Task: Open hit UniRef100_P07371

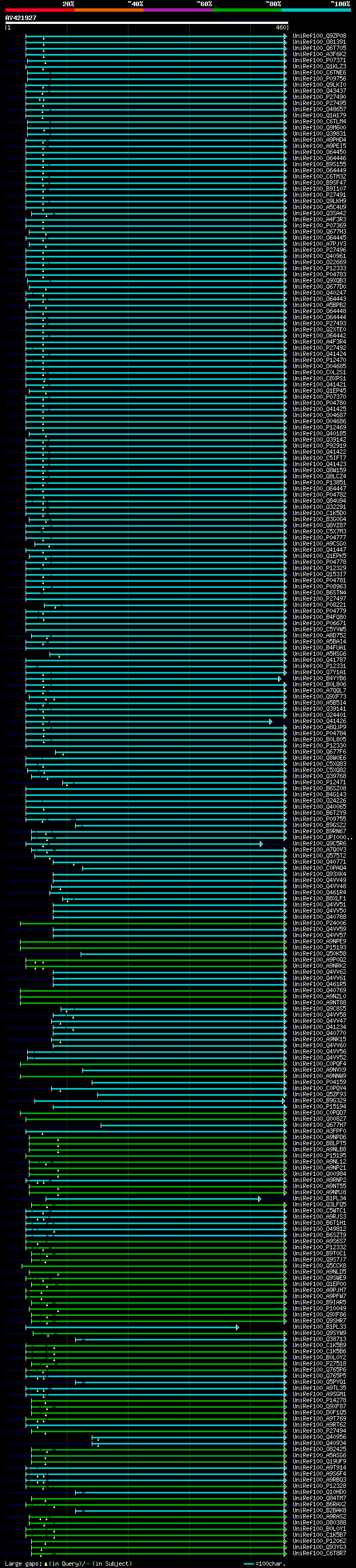Action: coord(319,60)
